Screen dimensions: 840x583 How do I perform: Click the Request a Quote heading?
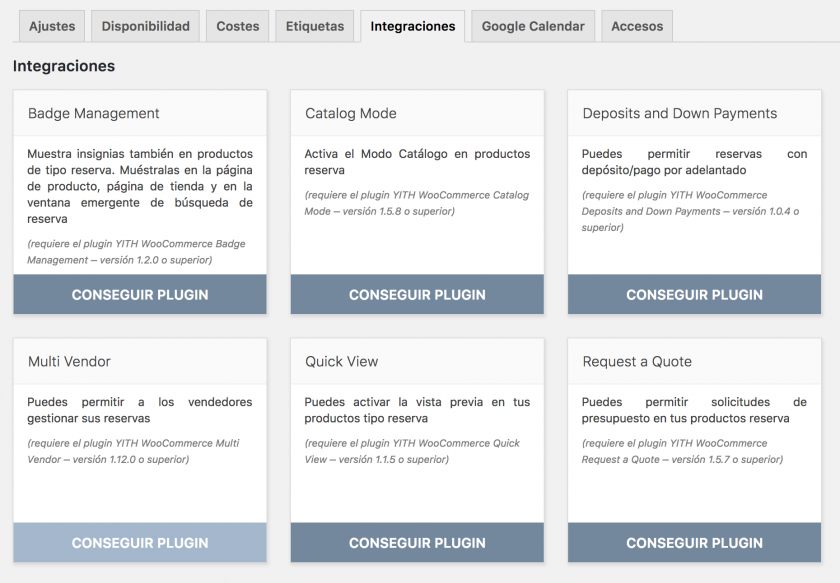637,362
